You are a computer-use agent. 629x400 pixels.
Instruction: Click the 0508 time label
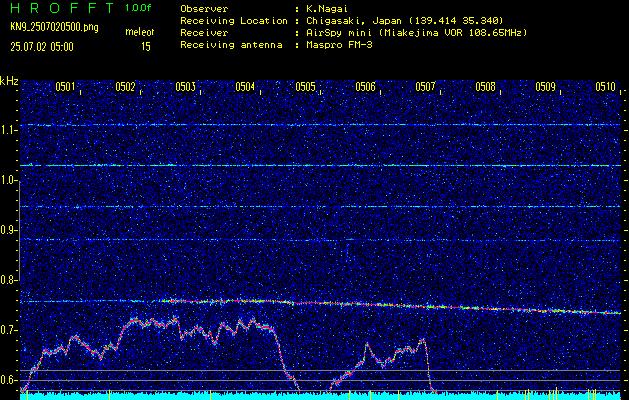[x=485, y=87]
